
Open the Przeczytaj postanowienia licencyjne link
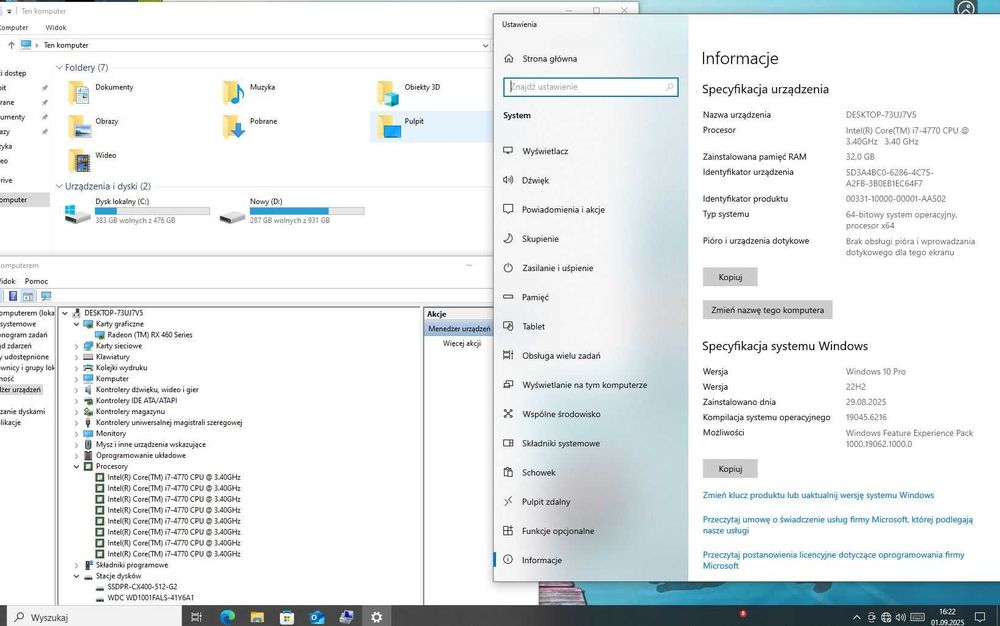pyautogui.click(x=834, y=560)
